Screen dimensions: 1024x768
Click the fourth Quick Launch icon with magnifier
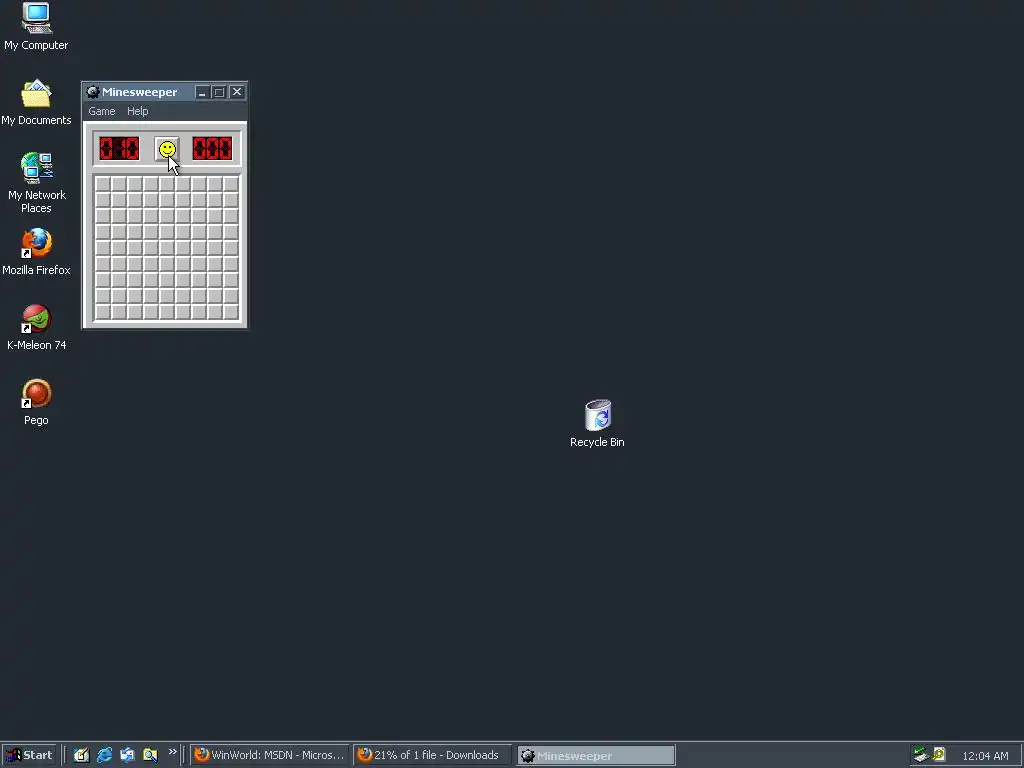coord(150,755)
